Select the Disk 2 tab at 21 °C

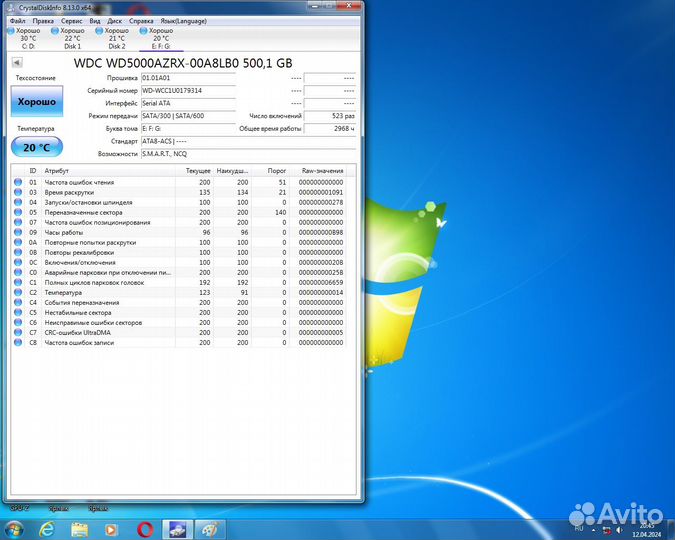tap(117, 38)
